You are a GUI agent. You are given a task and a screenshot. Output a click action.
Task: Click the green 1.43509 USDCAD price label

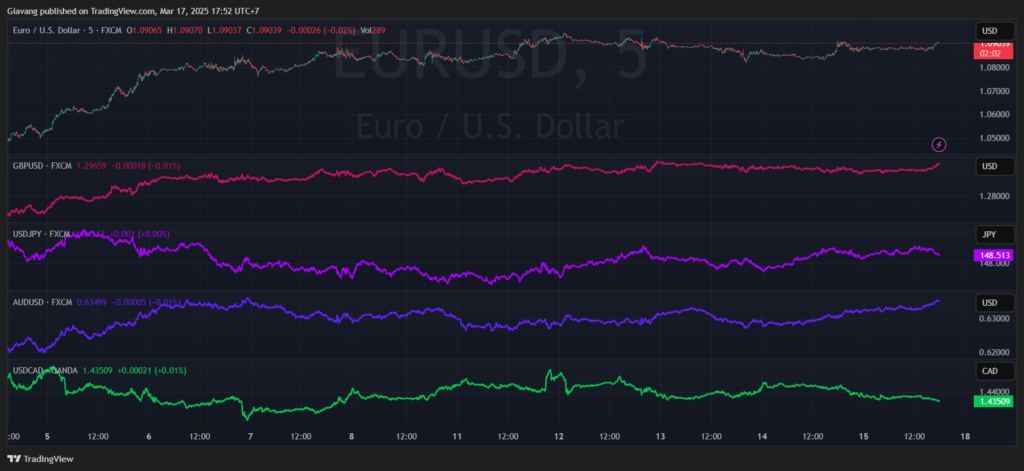(x=994, y=401)
